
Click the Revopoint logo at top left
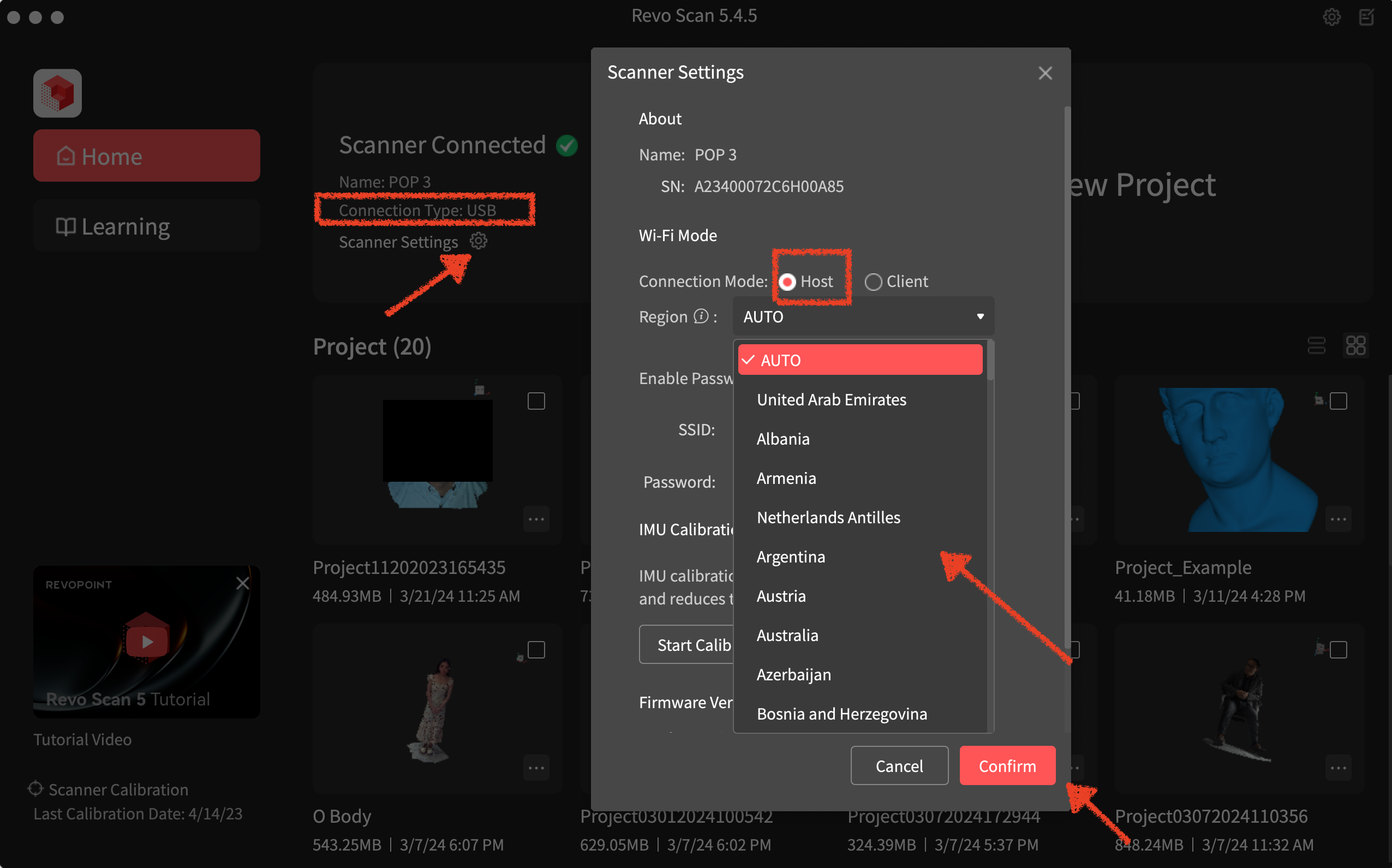57,92
